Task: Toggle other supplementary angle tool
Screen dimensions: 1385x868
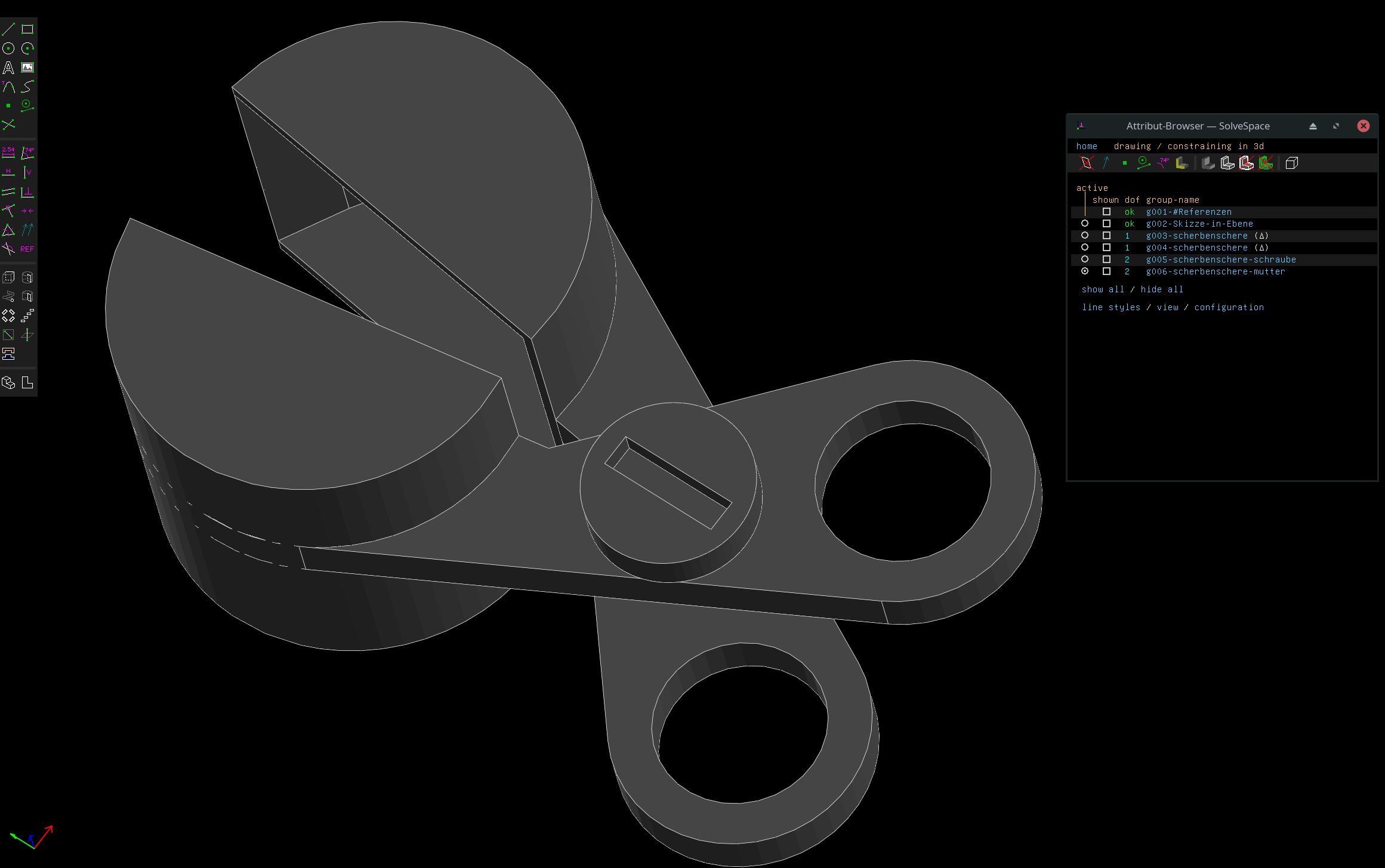Action: [8, 249]
